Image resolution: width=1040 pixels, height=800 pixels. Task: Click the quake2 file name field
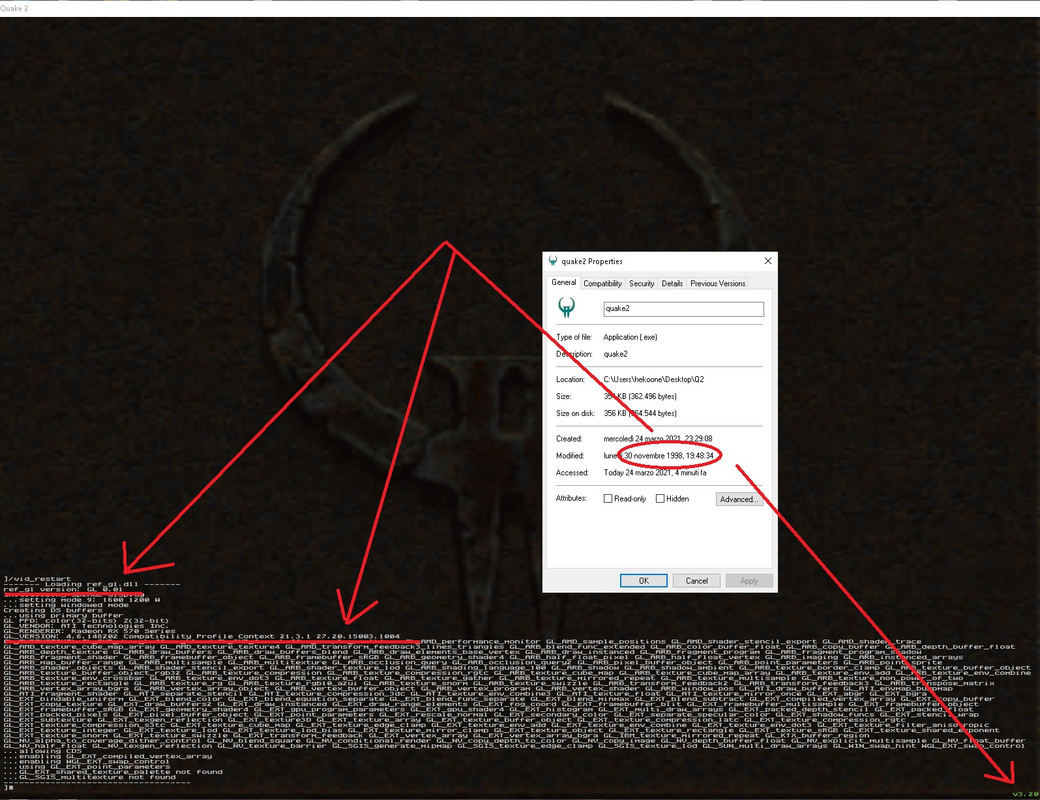pos(683,308)
